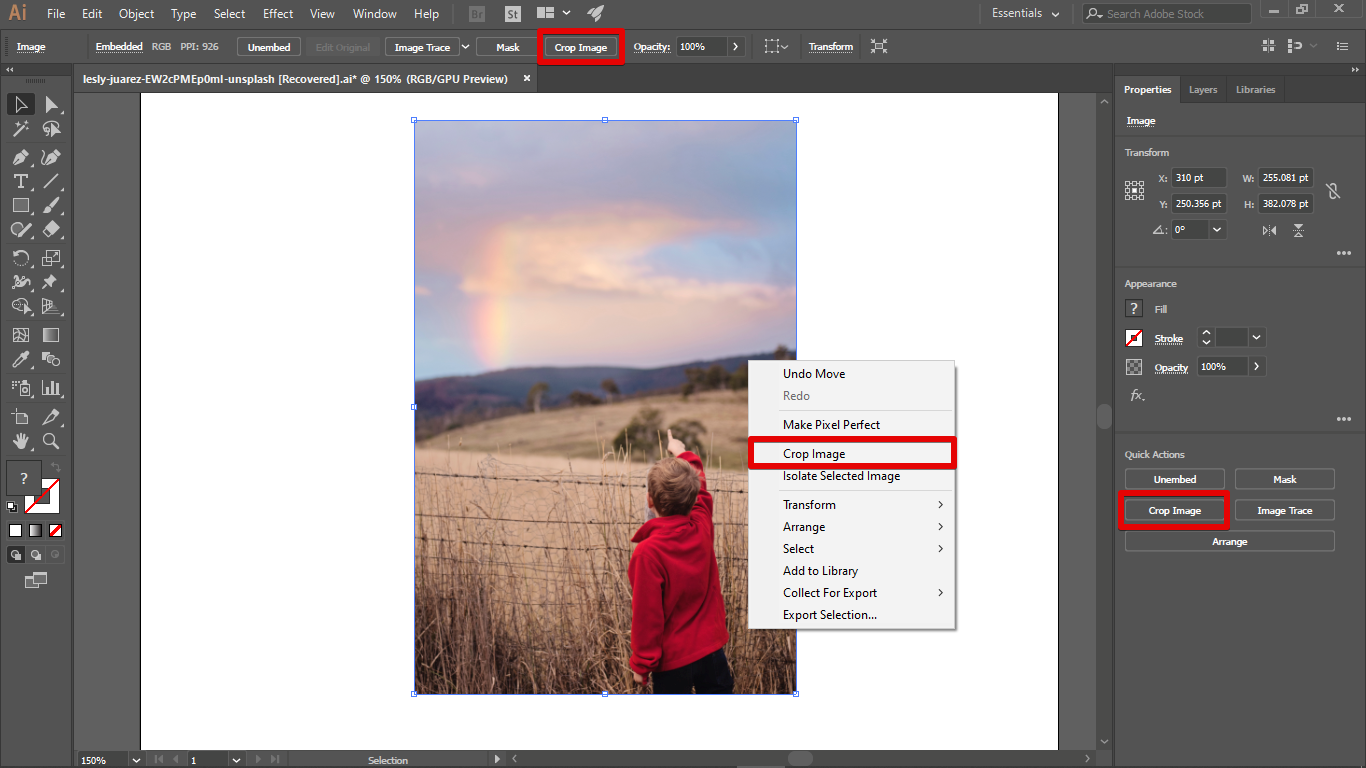1366x768 pixels.
Task: Select the Magic Wand tool
Action: pyautogui.click(x=20, y=129)
